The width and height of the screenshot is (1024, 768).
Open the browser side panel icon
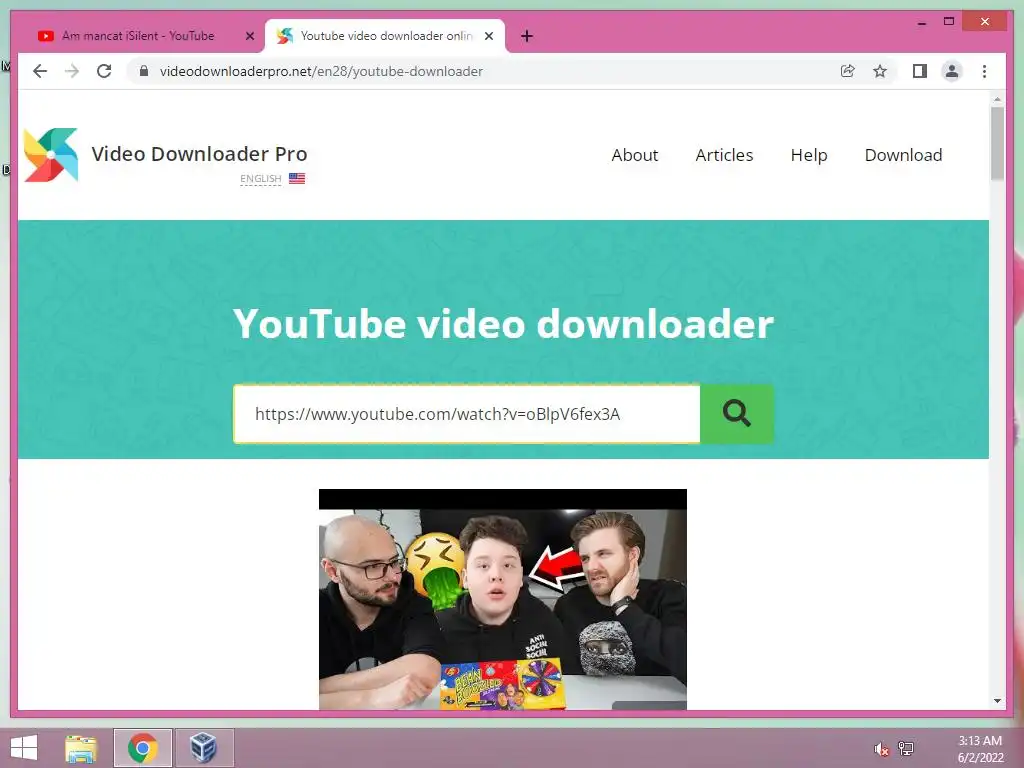click(920, 71)
